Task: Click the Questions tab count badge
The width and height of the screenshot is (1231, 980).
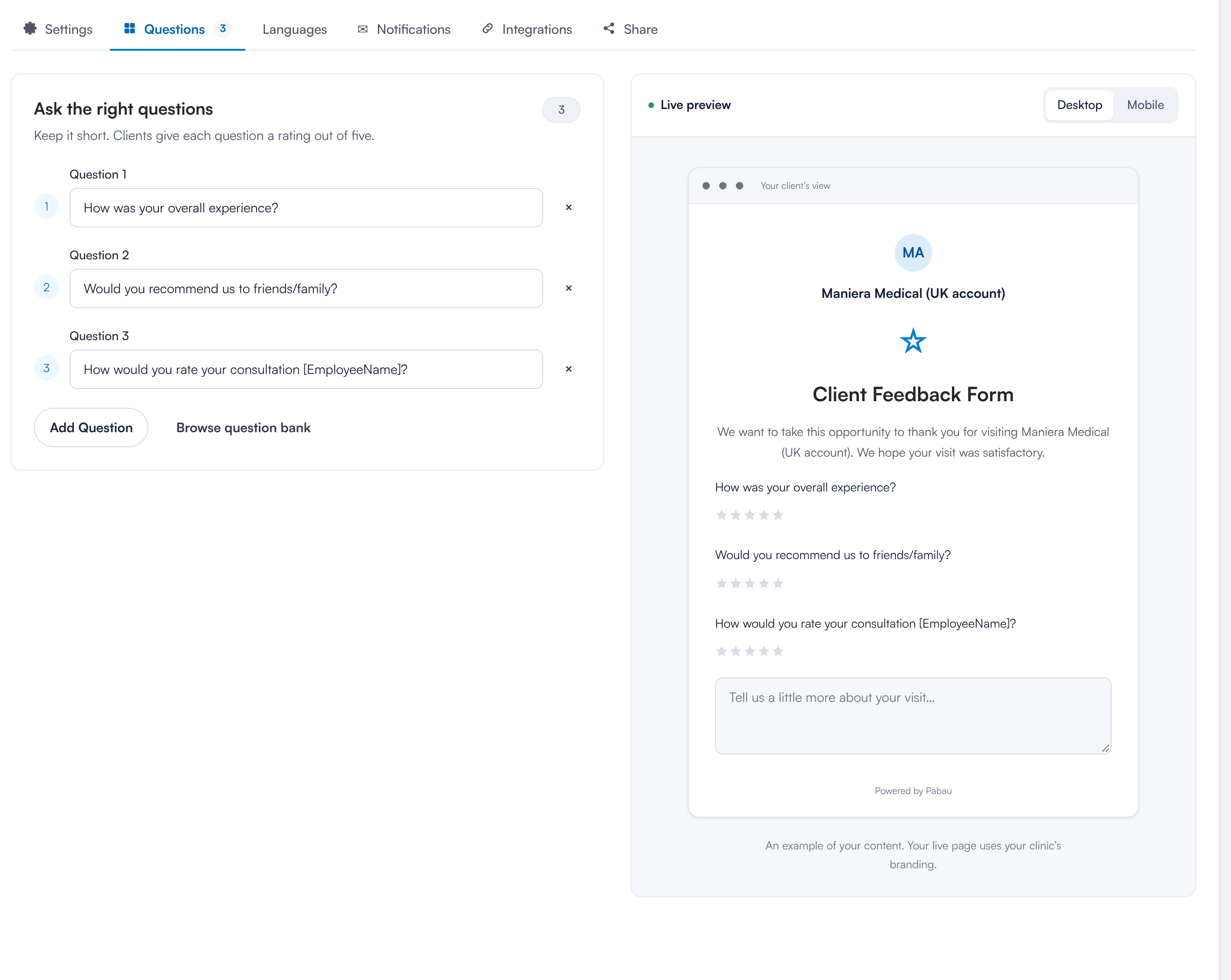Action: [223, 29]
